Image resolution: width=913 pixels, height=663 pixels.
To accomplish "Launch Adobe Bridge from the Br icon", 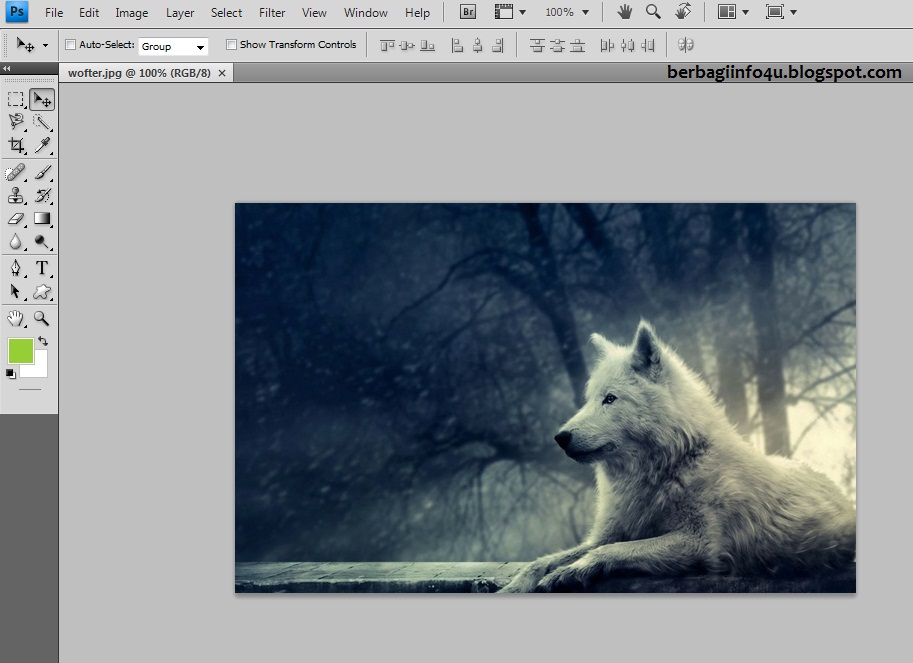I will click(x=468, y=12).
